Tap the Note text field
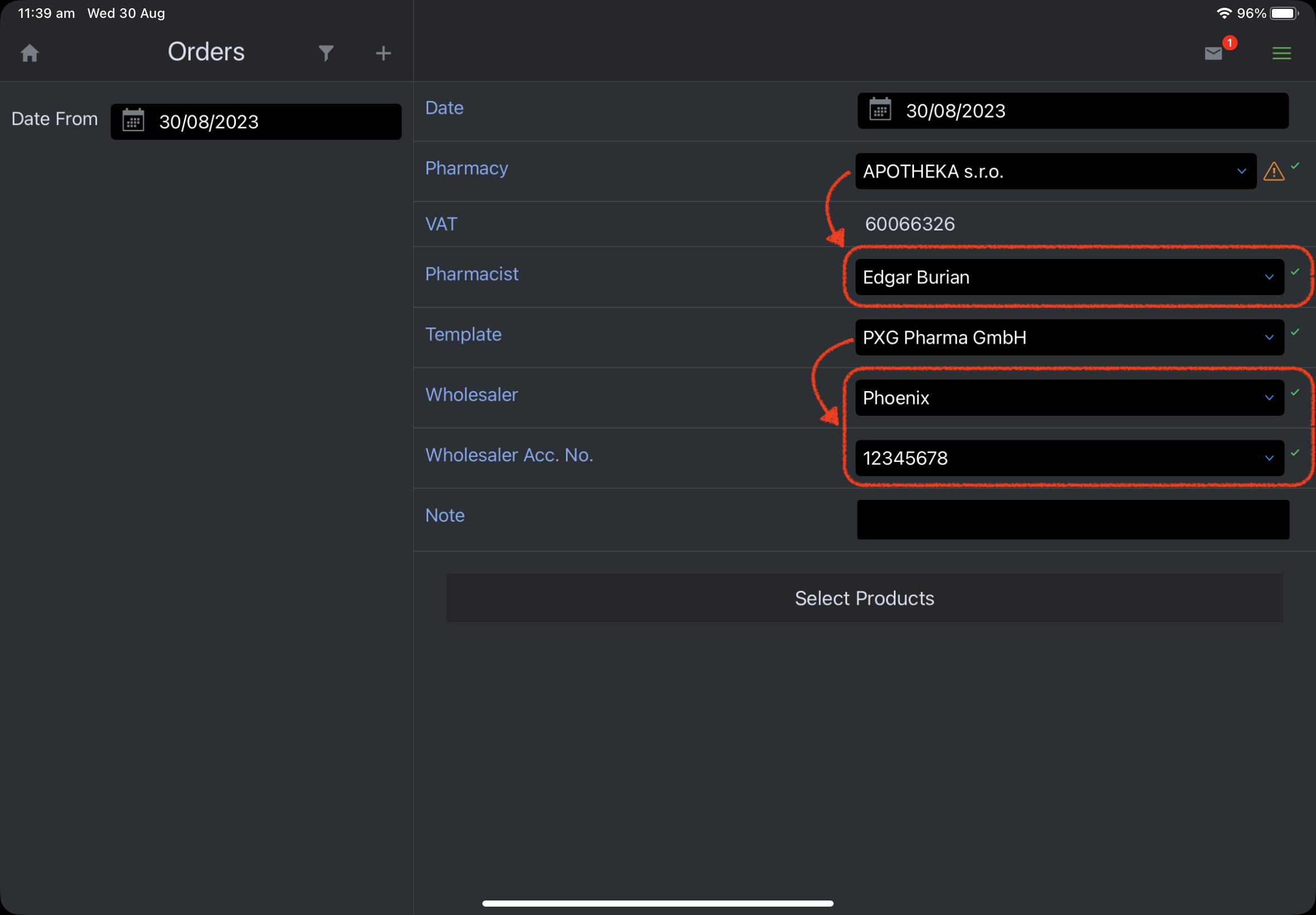This screenshot has height=915, width=1316. click(x=1072, y=519)
